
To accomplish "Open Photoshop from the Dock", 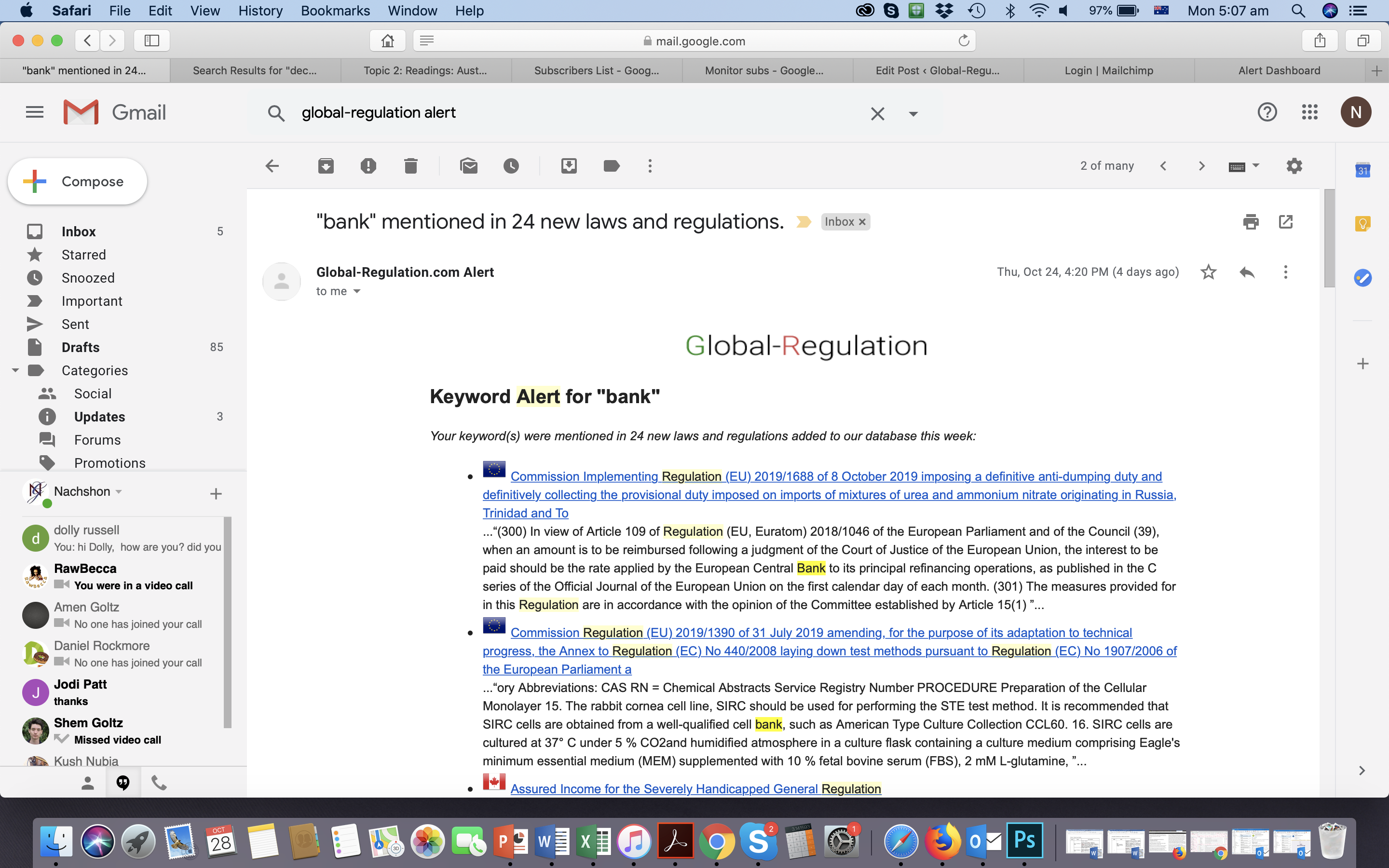I will pos(1024,841).
